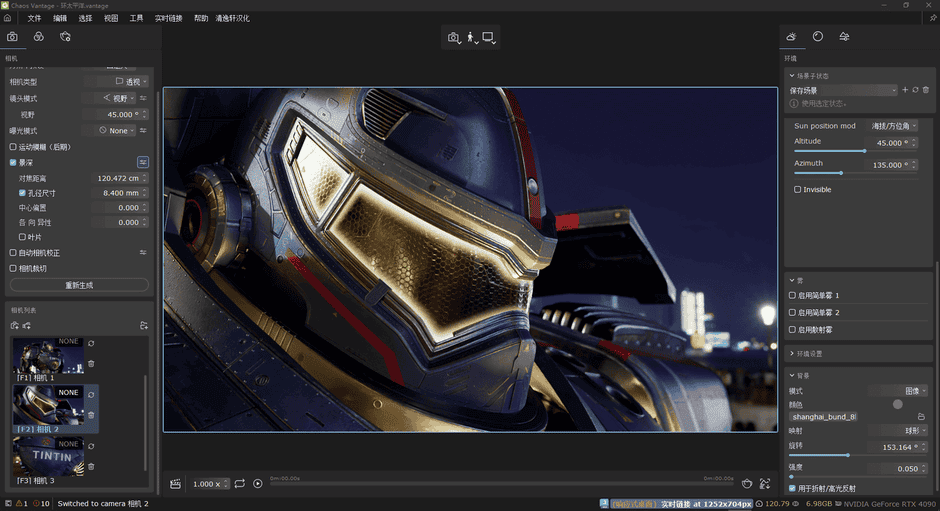Open the display/viewport options icon

pos(489,38)
